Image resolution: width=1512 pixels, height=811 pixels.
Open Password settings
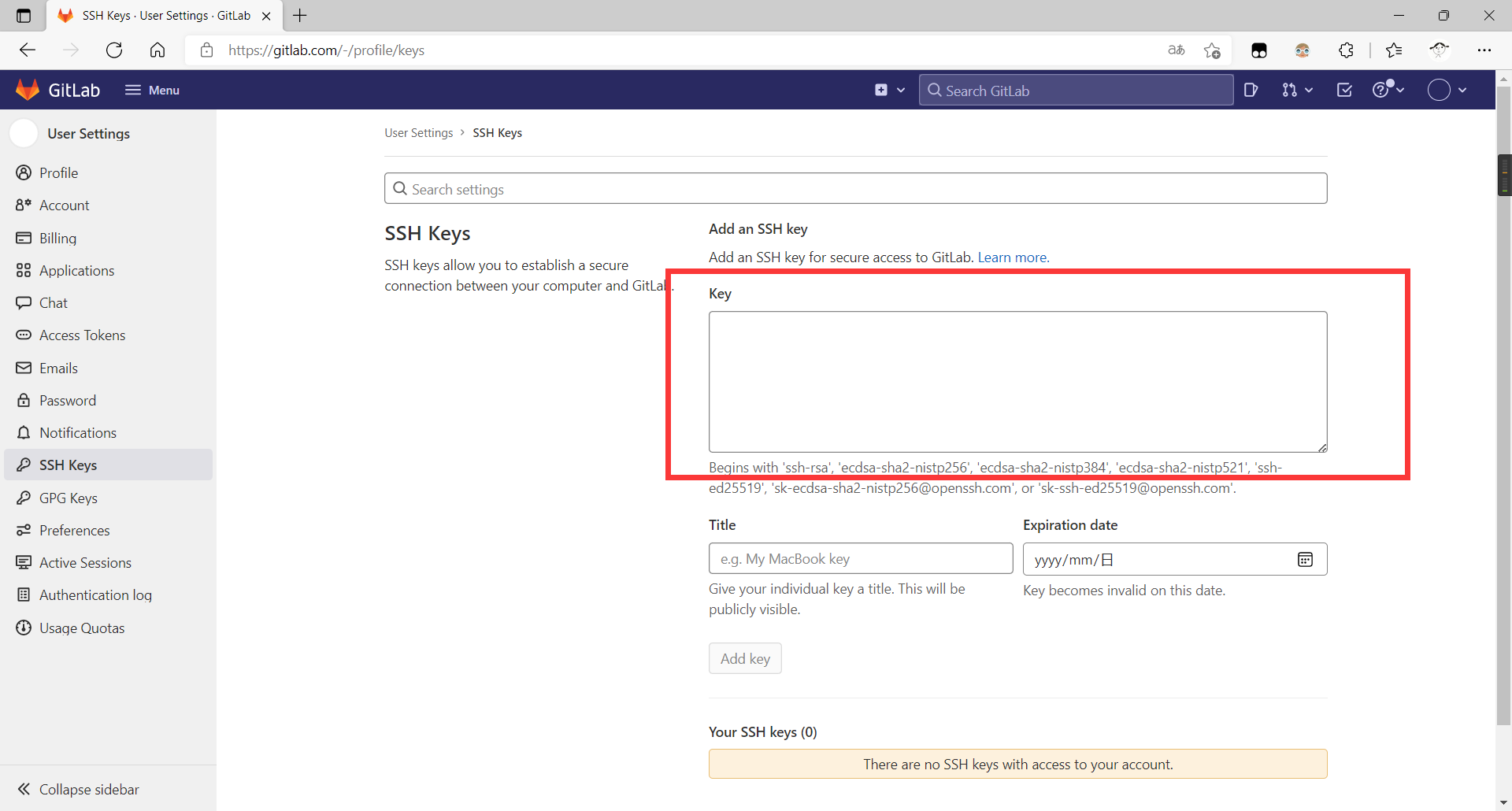109,400
